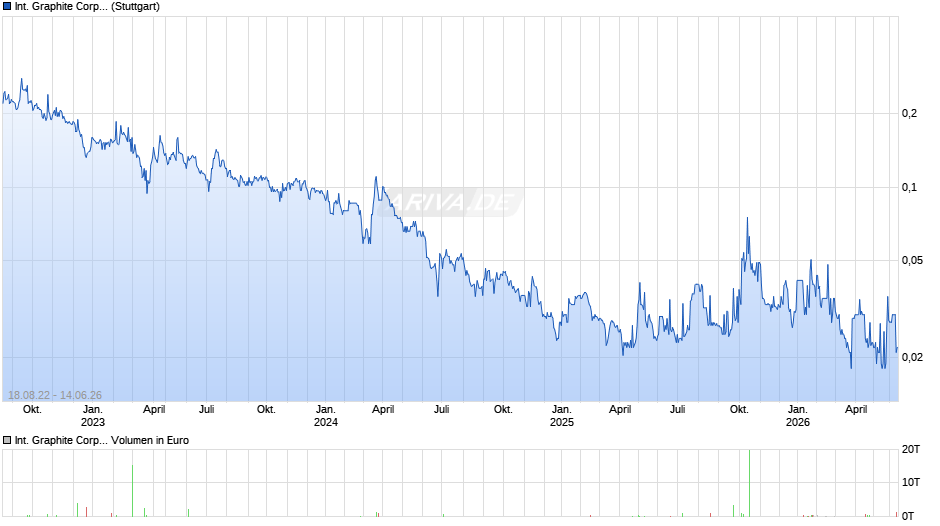Click the gray legend square beside Volumen in Euro
The width and height of the screenshot is (940, 526).
7,440
